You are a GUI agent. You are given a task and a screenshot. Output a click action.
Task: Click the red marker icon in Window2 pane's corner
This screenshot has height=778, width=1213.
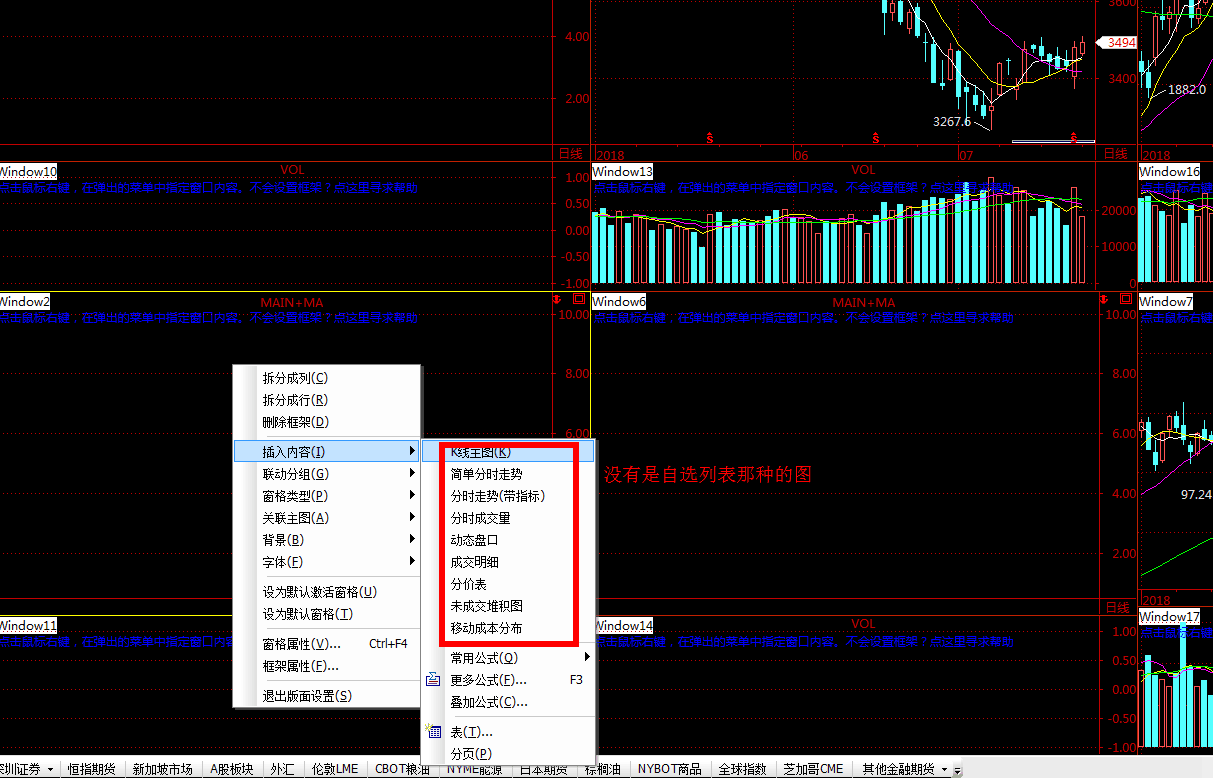click(559, 299)
